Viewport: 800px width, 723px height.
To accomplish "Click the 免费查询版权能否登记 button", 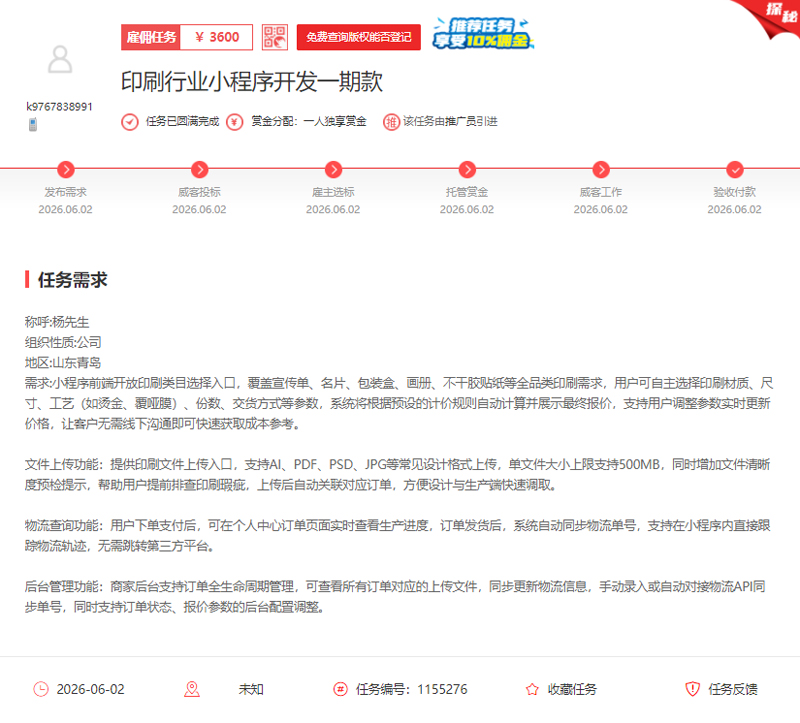I will tap(359, 37).
